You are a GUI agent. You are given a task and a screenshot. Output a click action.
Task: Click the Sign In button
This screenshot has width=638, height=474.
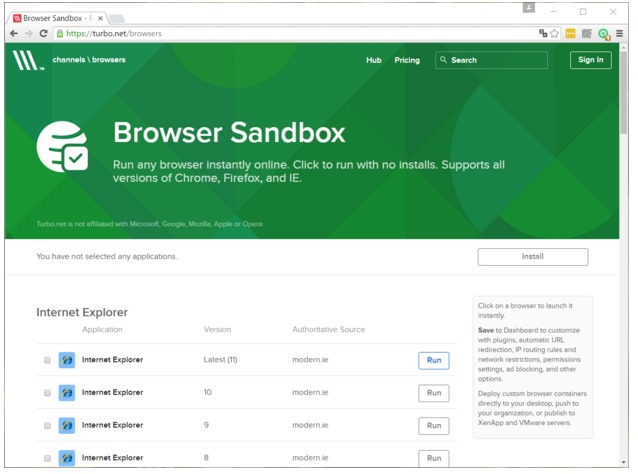(590, 60)
